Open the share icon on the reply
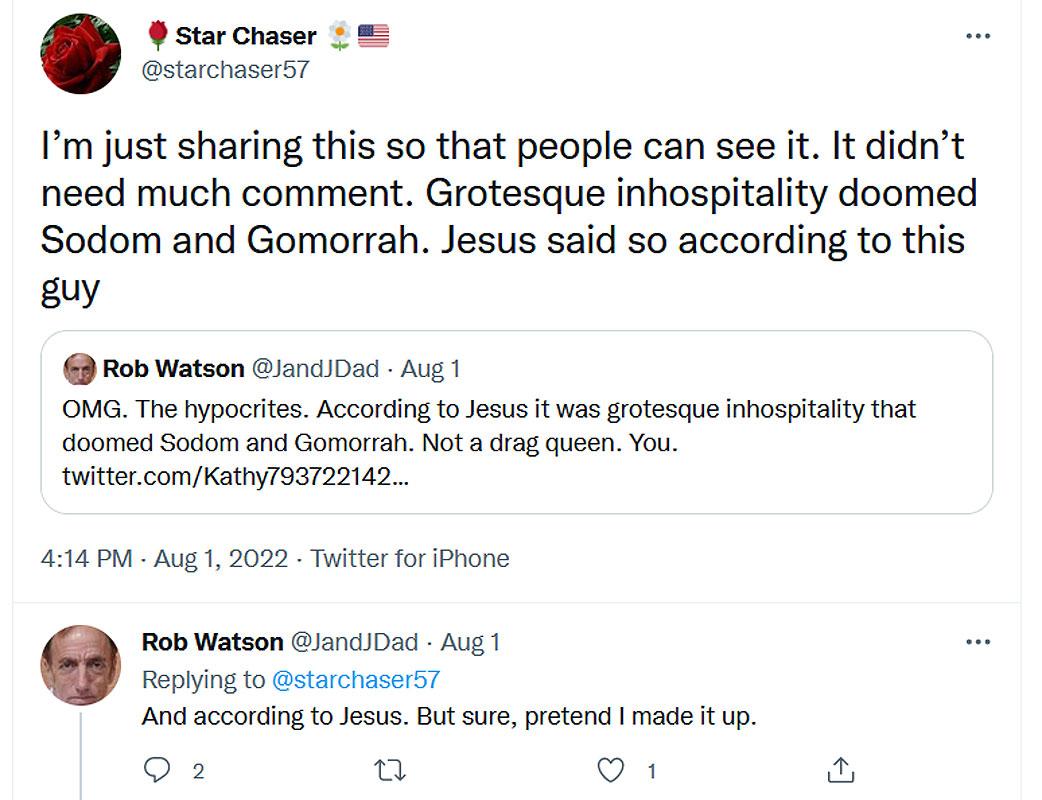Screen dimensions: 1042x800 click(x=841, y=770)
